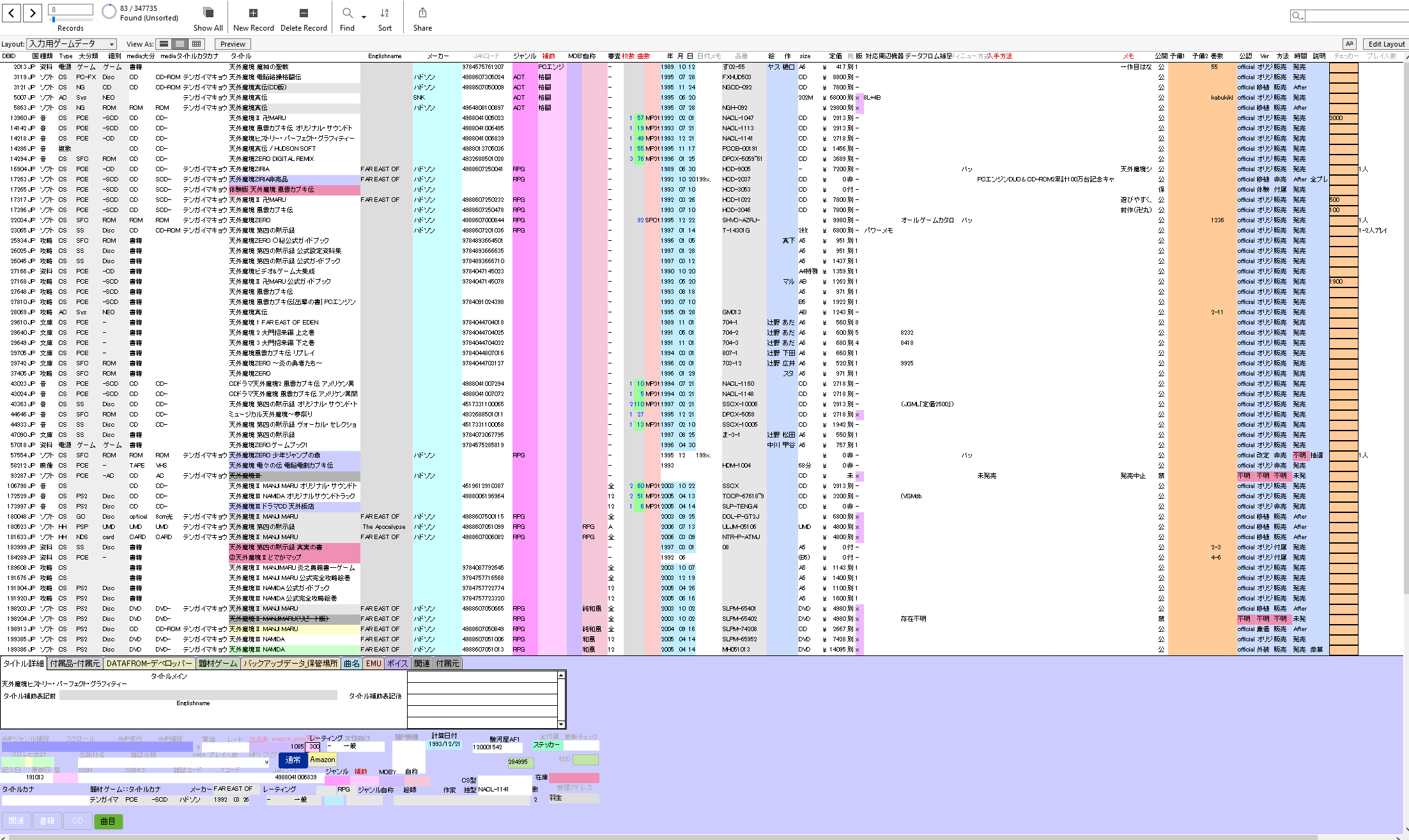Click the current record number field
Screen dimensions: 1409x840
71,10
